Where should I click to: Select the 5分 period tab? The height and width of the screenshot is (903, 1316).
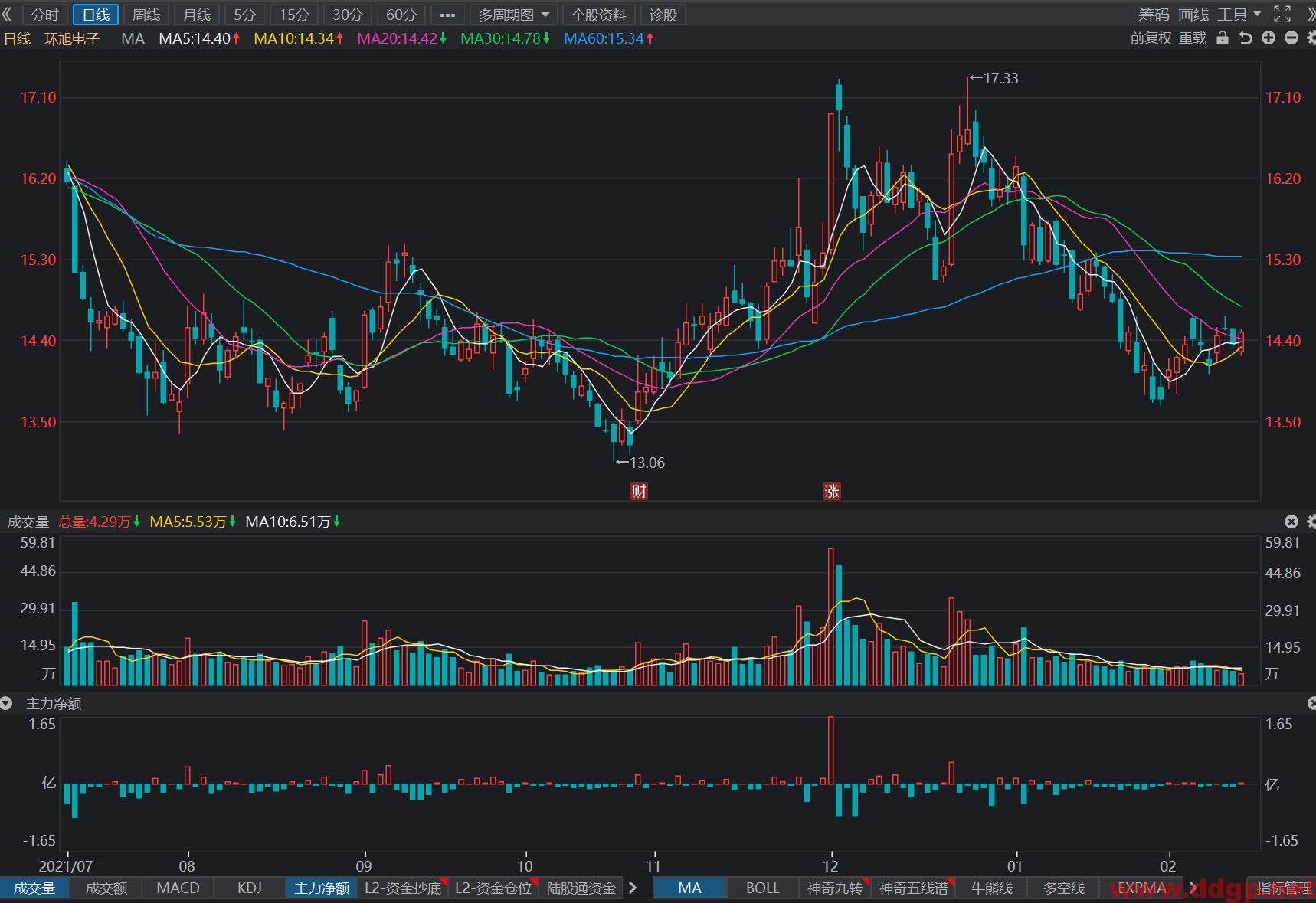(x=245, y=15)
